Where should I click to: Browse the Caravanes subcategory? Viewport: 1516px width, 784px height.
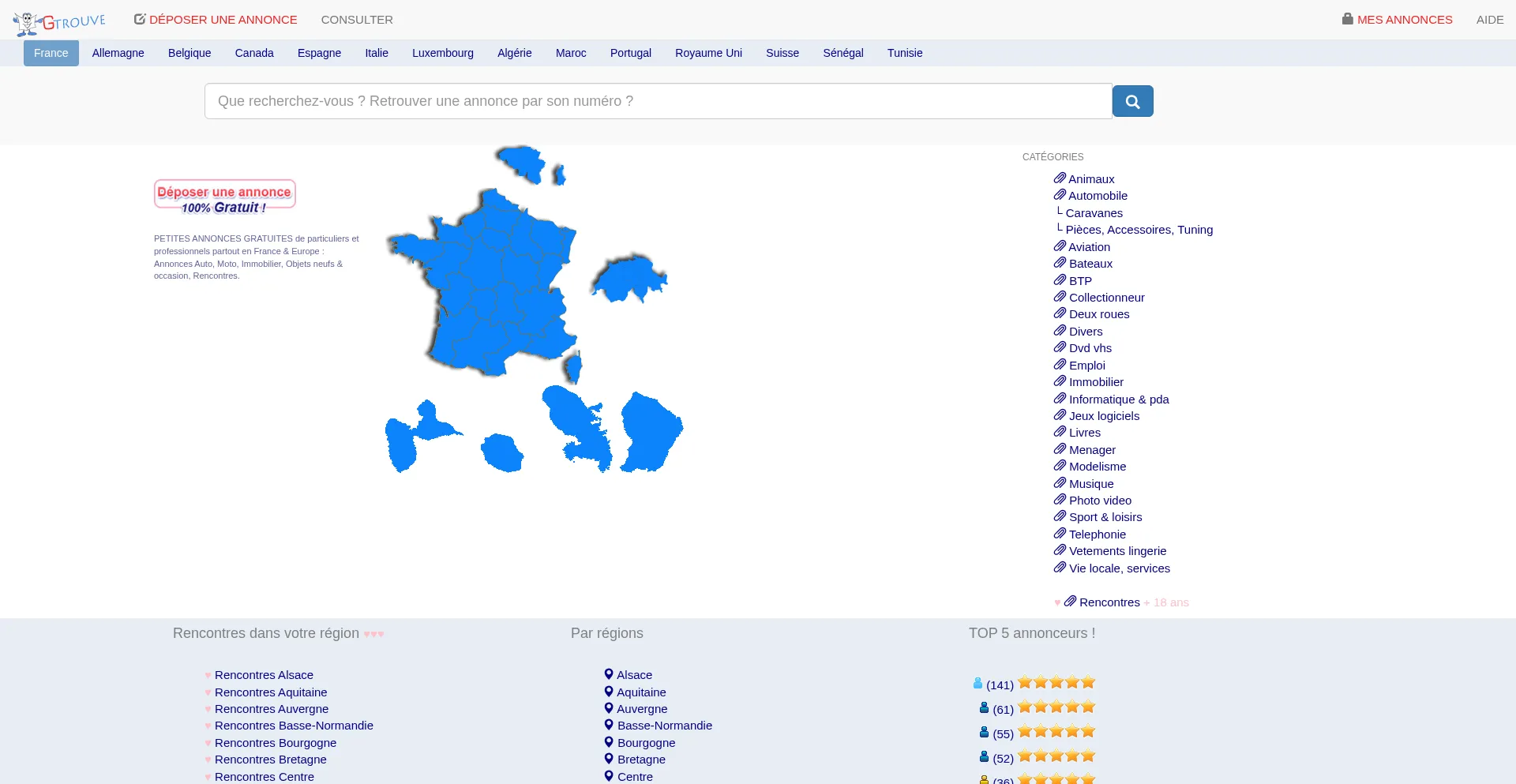coord(1094,213)
